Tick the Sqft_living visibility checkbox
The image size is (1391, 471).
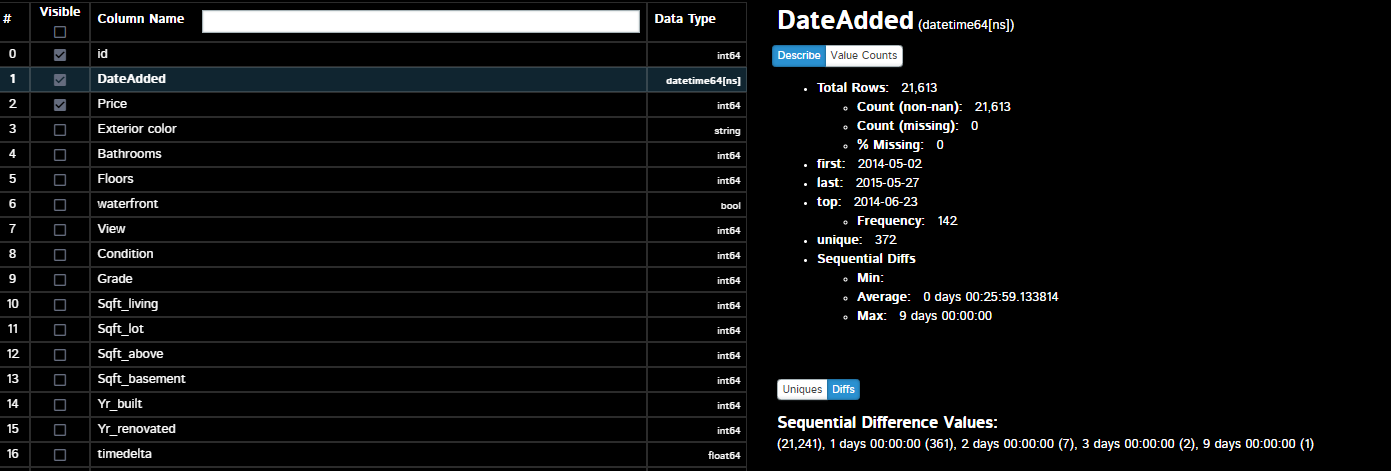point(60,305)
